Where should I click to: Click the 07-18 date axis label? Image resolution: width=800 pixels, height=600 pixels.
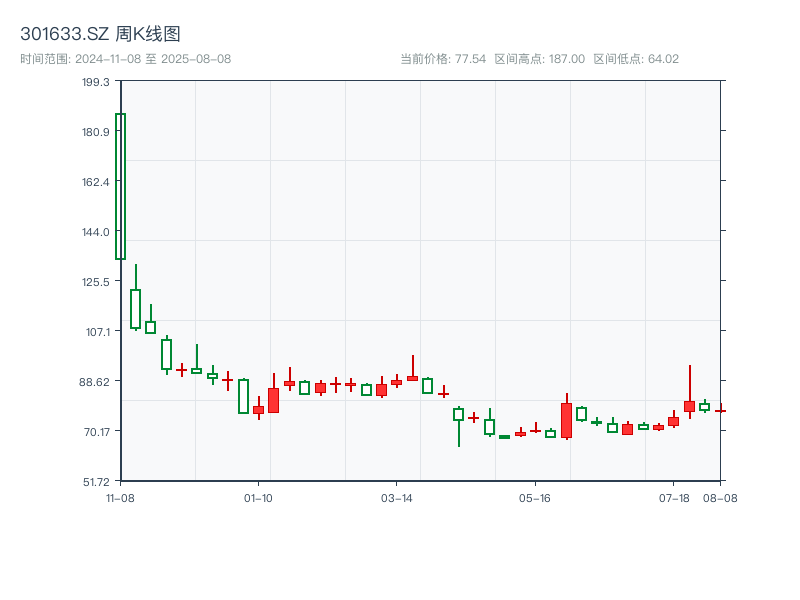click(674, 497)
